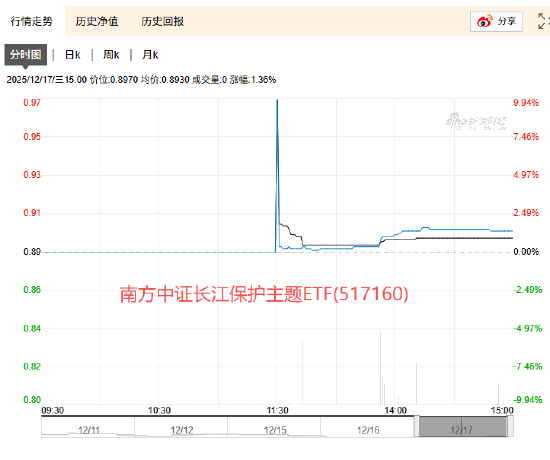
Task: Click the 南方中证长江保护主题ETF(517160) title text
Action: point(264,294)
